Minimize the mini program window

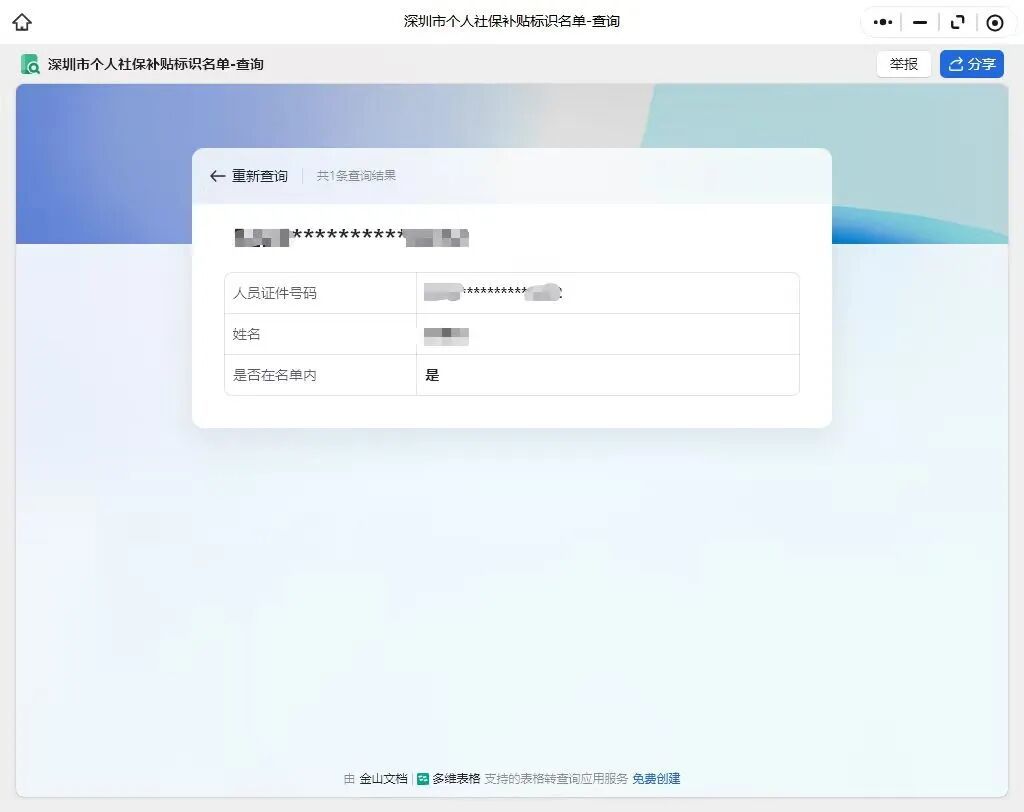click(920, 22)
